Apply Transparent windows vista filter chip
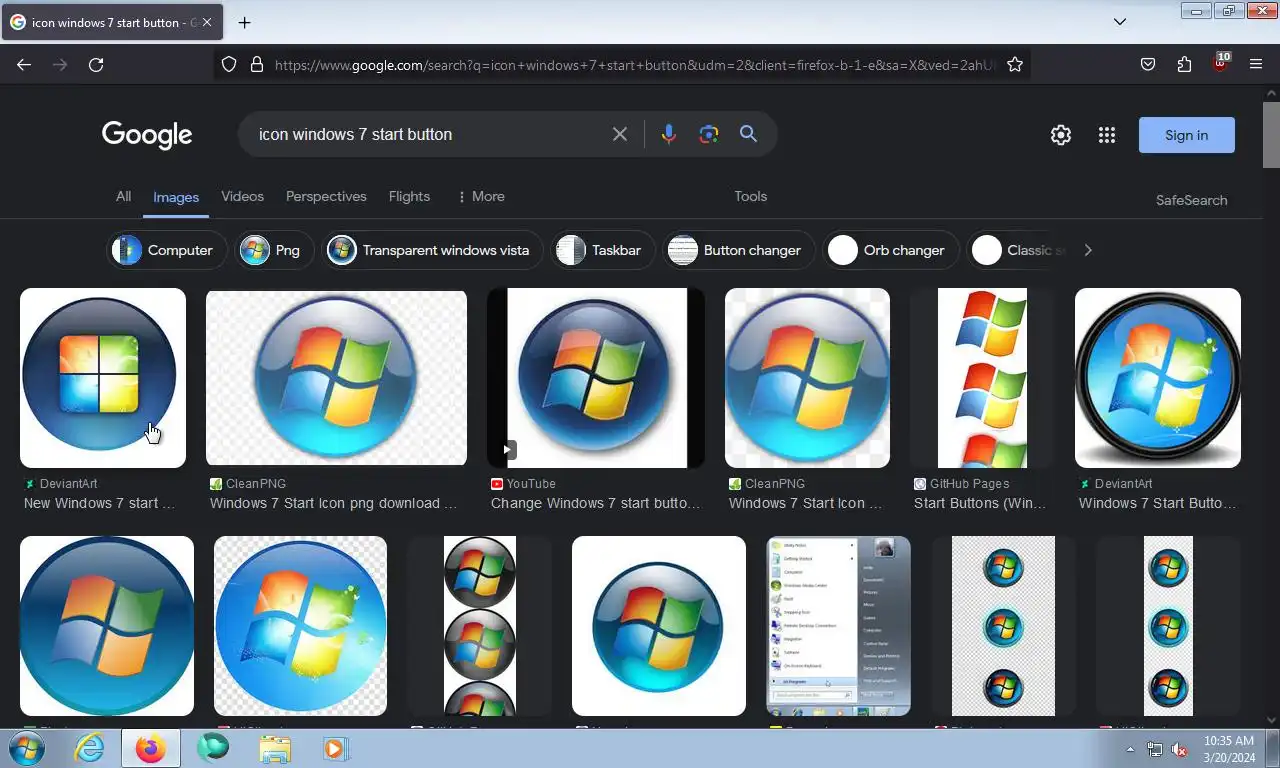The height and width of the screenshot is (768, 1280). 432,250
